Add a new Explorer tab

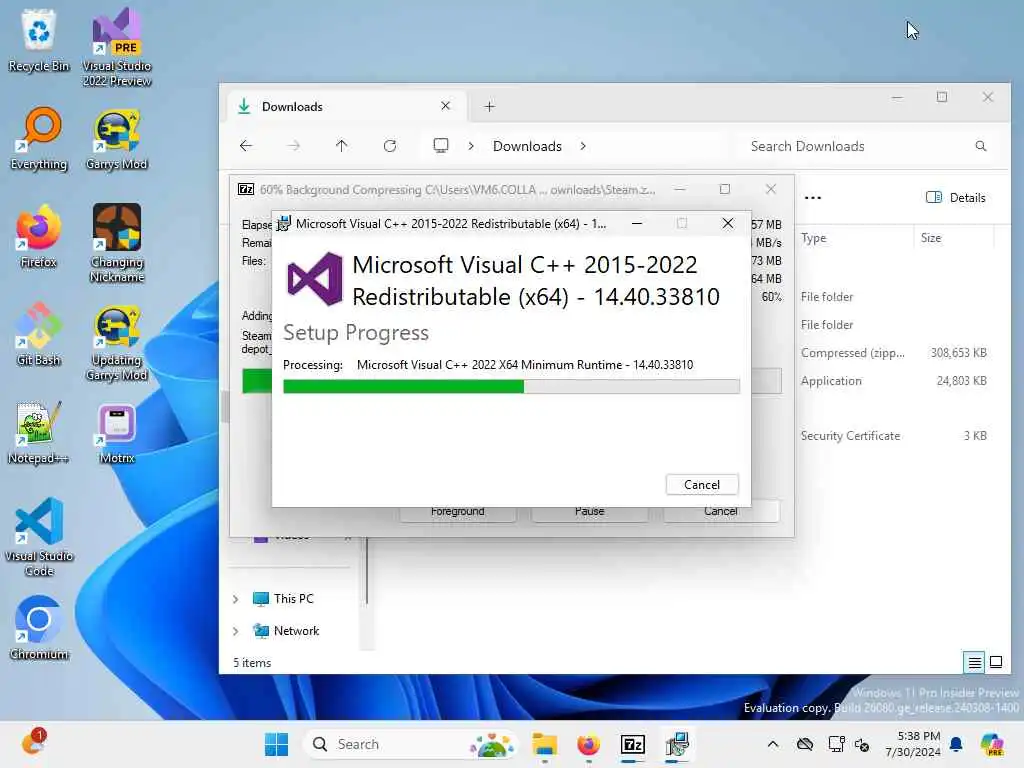(x=490, y=106)
